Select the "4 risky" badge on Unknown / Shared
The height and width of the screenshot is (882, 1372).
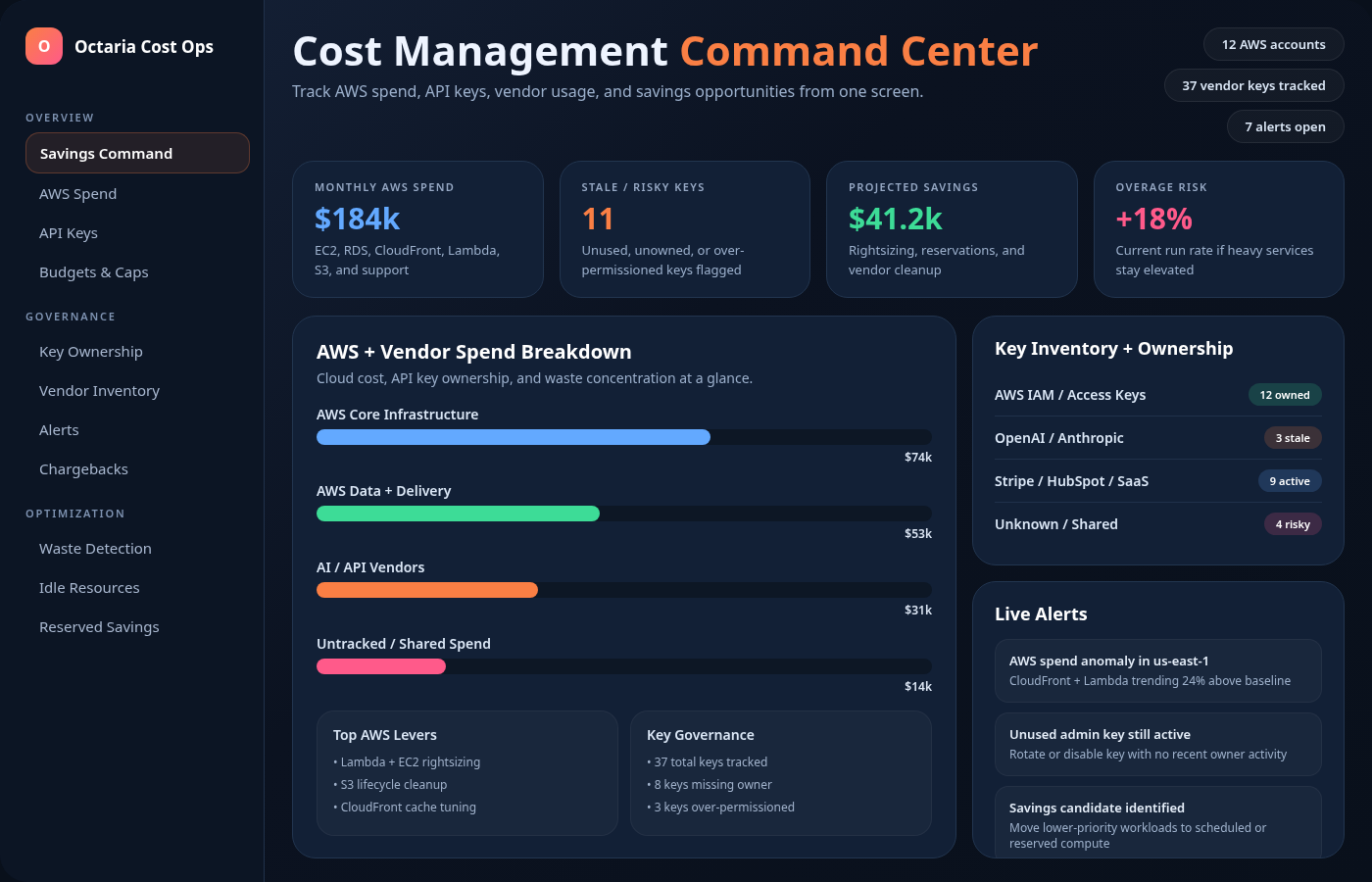1293,523
